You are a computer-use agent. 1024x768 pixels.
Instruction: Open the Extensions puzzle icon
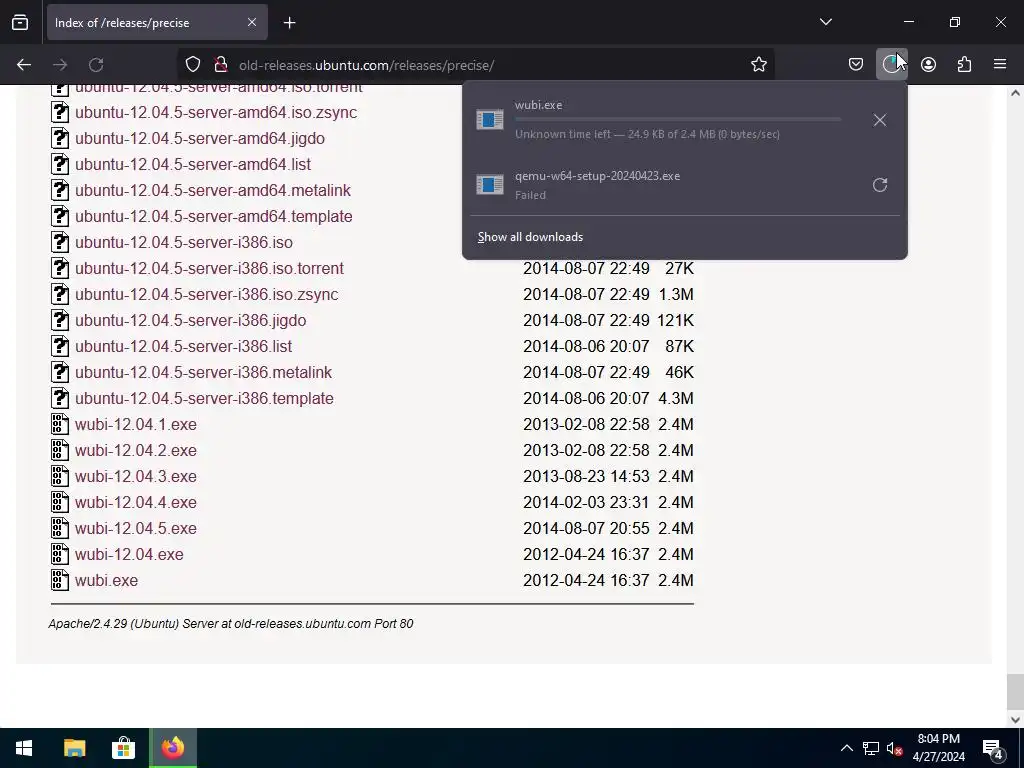tap(964, 65)
